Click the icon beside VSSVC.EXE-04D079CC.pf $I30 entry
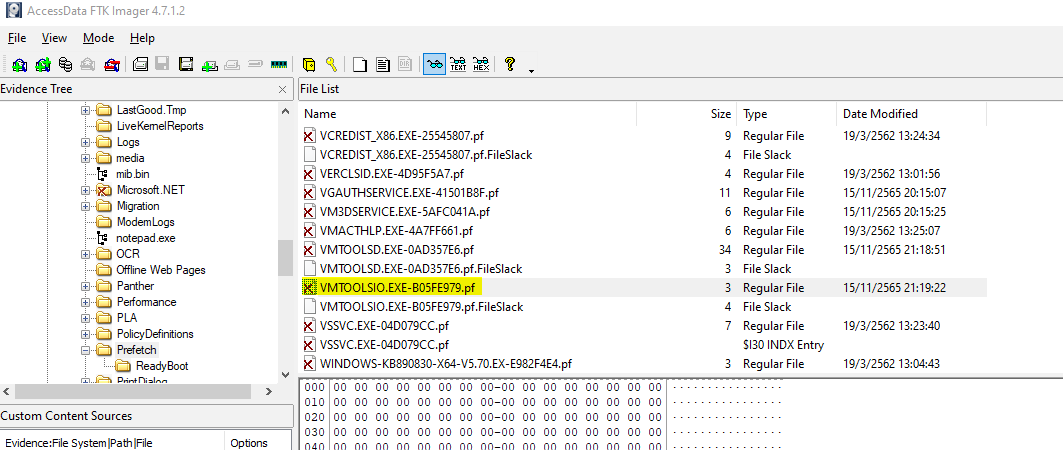Image resolution: width=1063 pixels, height=450 pixels. 309,345
